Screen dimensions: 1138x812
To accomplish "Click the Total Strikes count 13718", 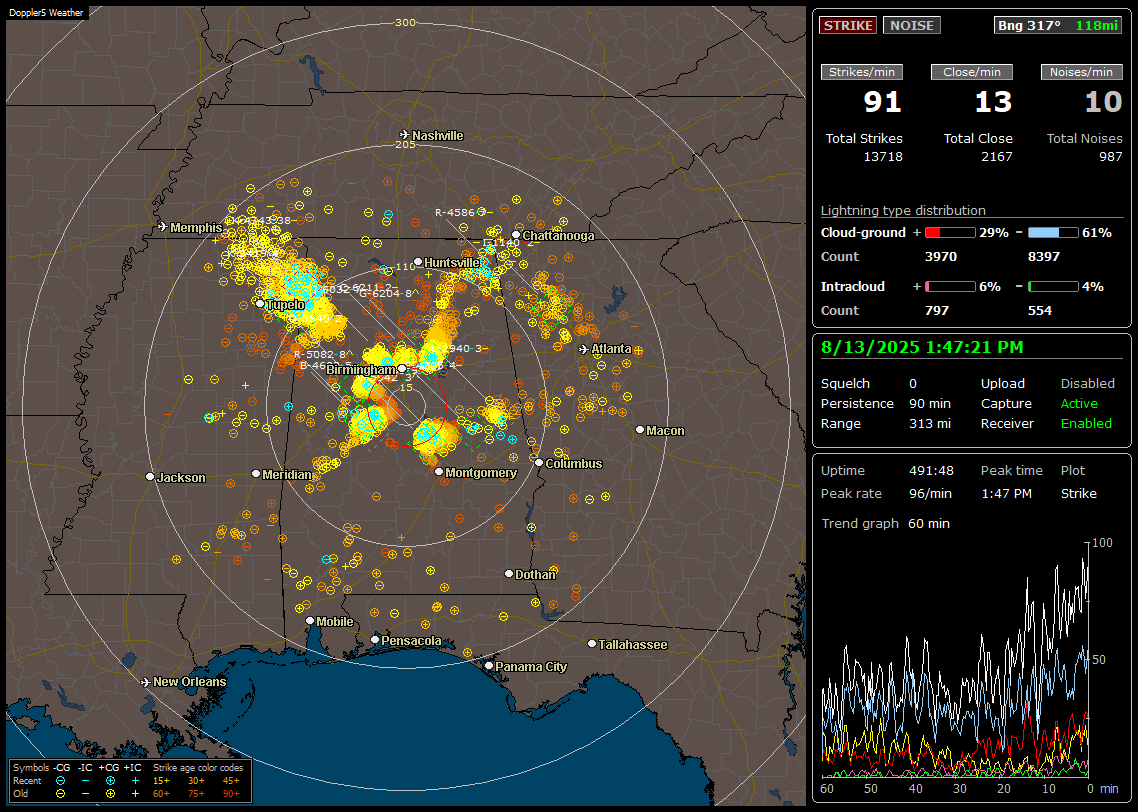I will pos(883,157).
